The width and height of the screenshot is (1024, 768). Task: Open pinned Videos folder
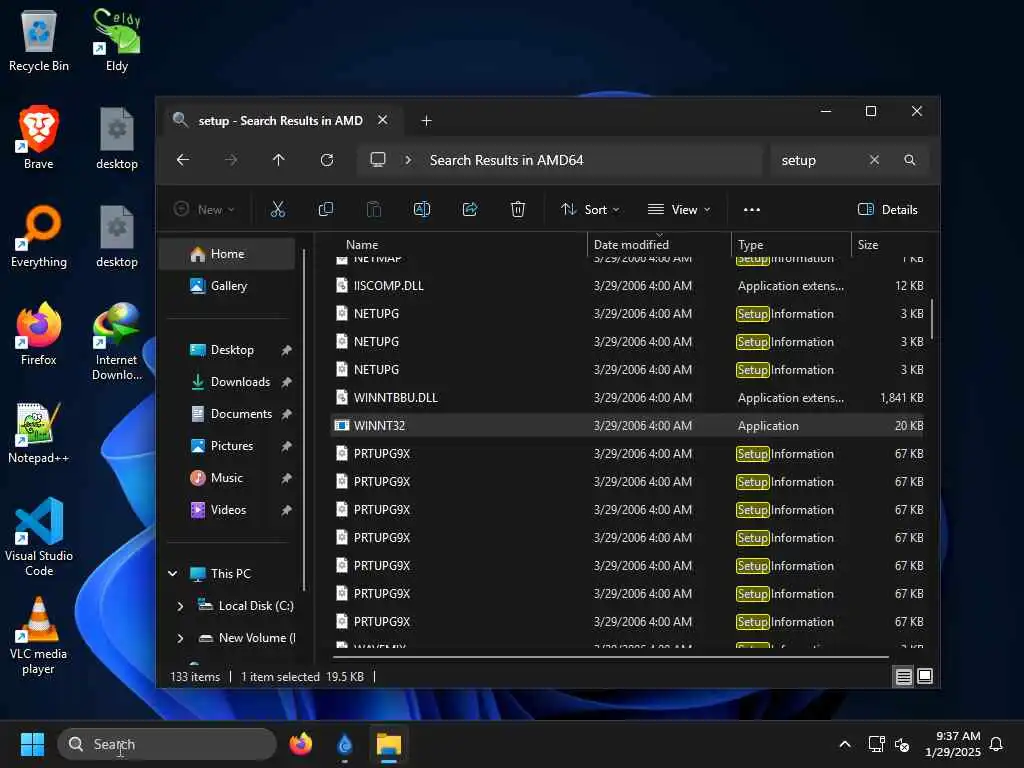coord(227,509)
